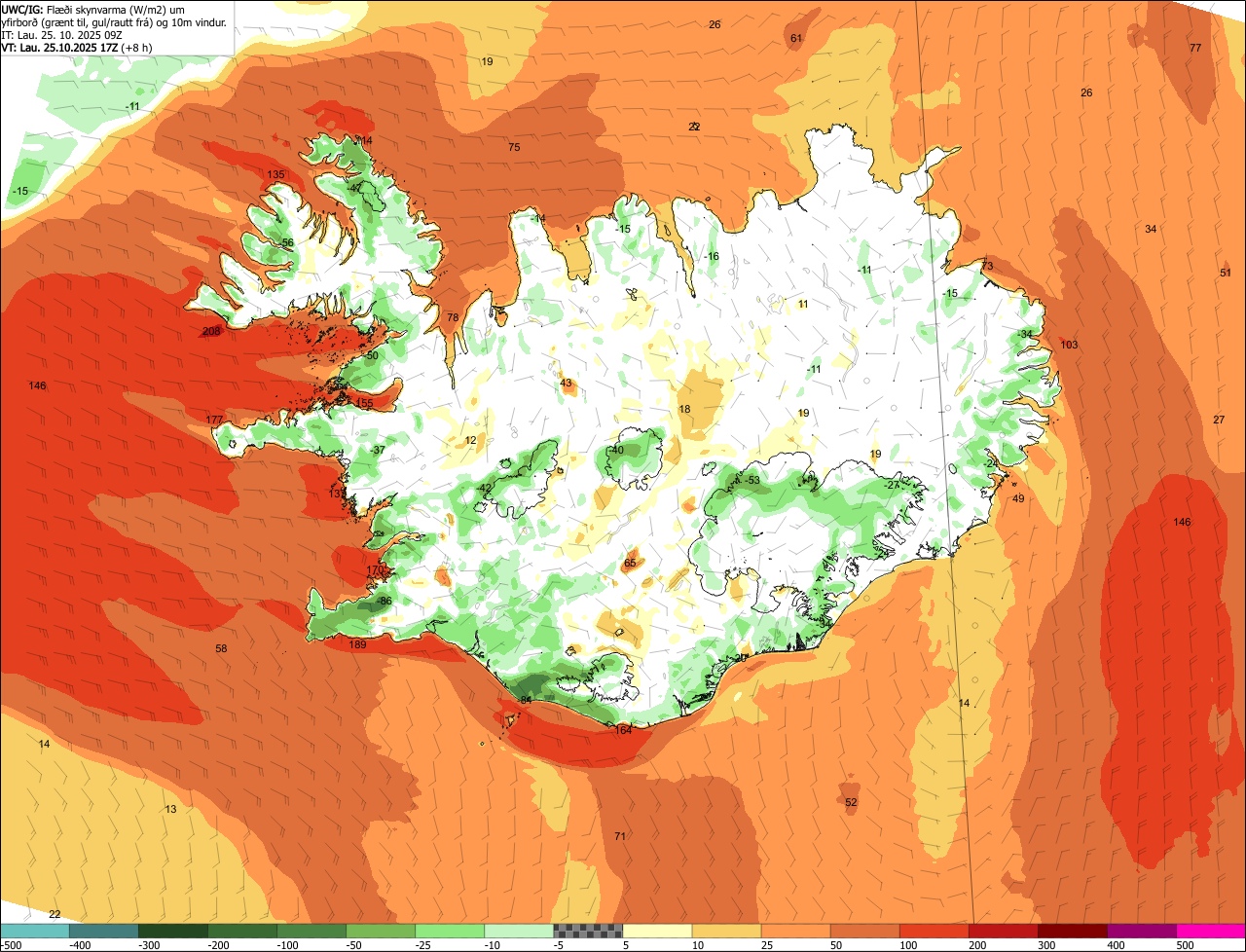Click the map value '135' near the Westfjords
The width and height of the screenshot is (1246, 952).
coord(275,174)
